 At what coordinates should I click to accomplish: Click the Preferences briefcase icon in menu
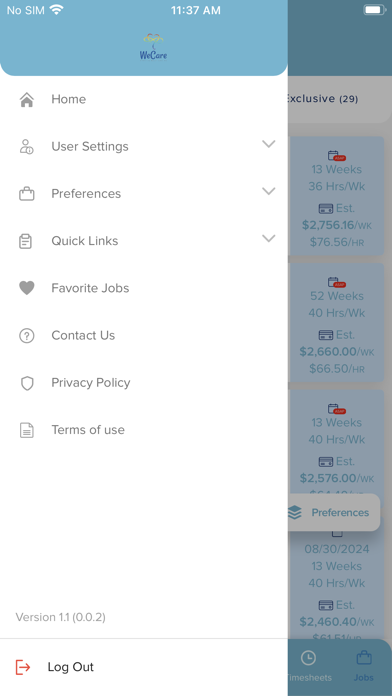pos(27,194)
